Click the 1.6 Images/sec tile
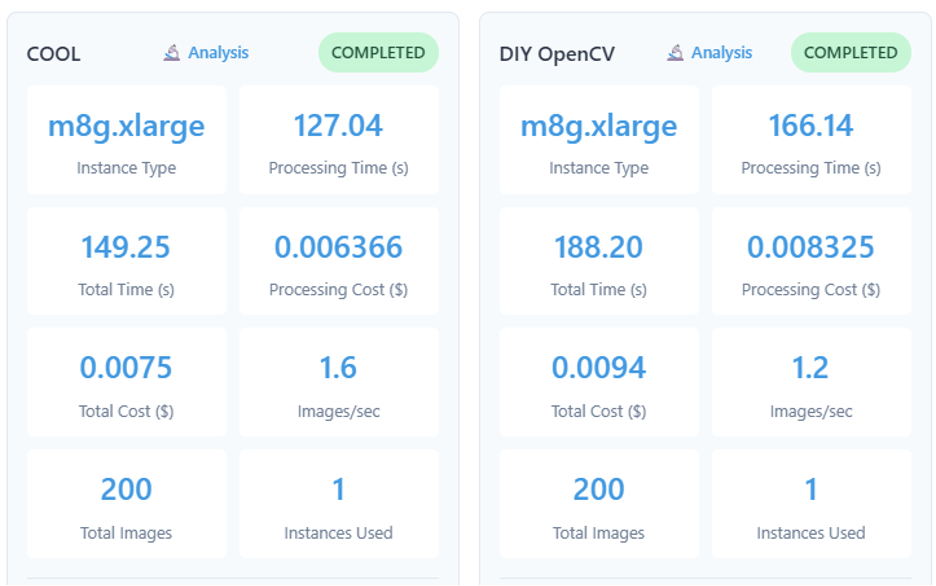This screenshot has height=586, width=936. pos(338,382)
